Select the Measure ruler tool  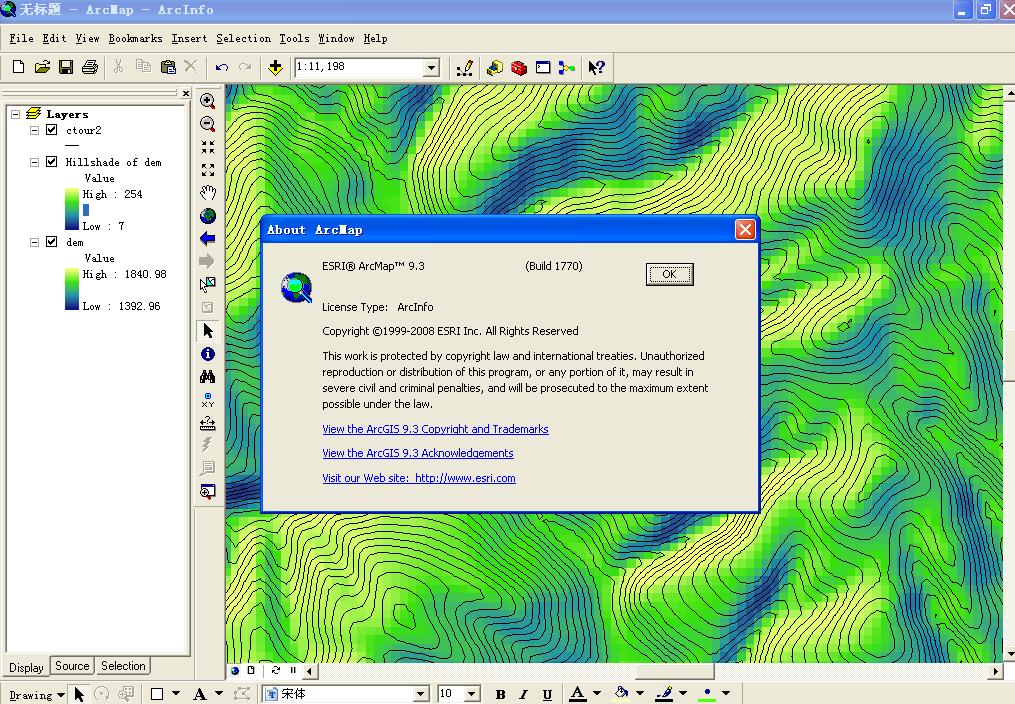[x=208, y=423]
